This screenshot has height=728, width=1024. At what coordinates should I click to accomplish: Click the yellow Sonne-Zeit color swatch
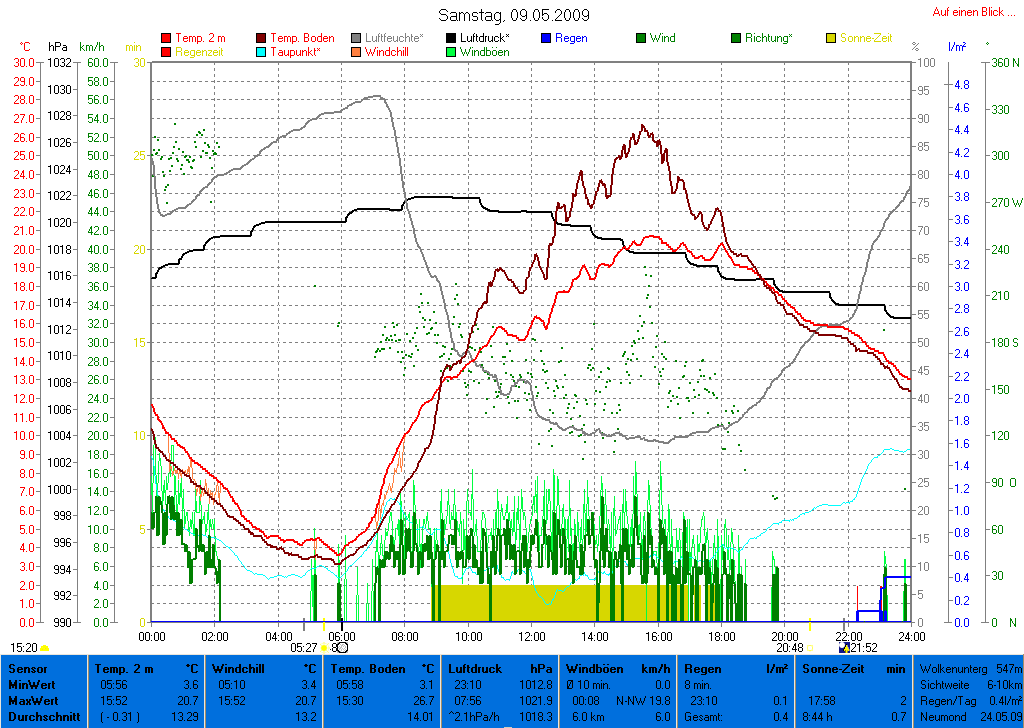832,39
